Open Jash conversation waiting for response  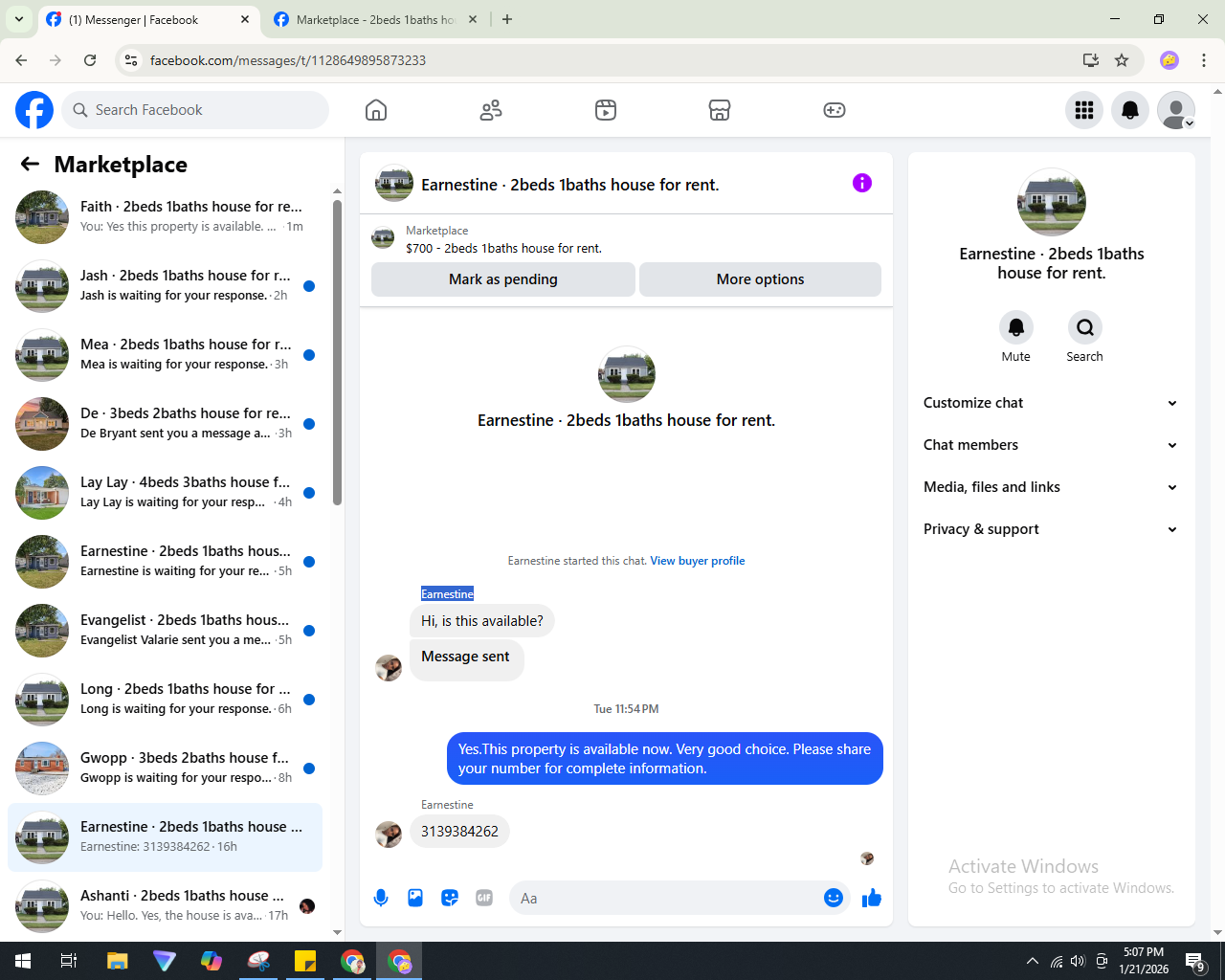point(165,286)
